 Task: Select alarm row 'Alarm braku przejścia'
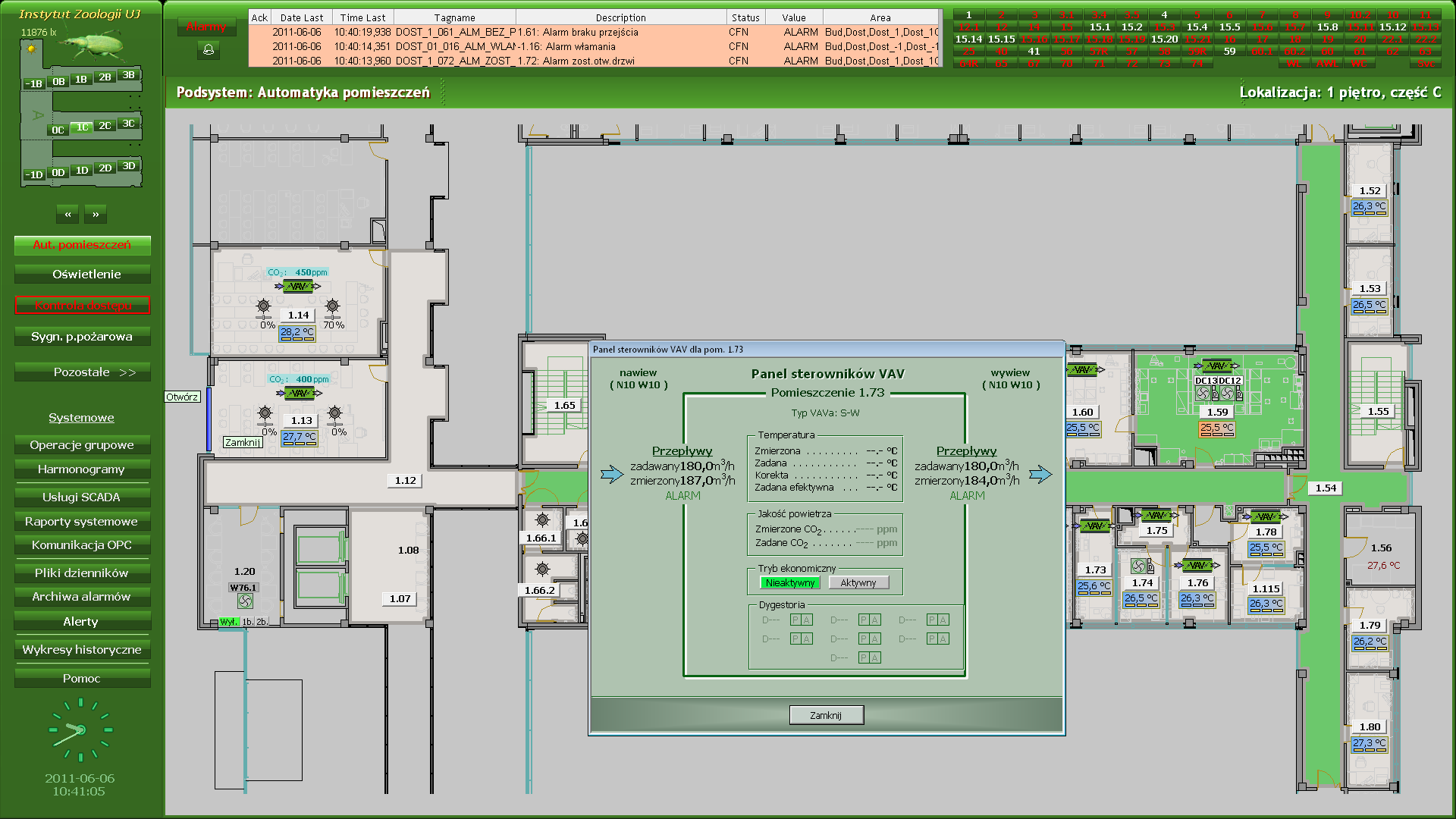pyautogui.click(x=595, y=32)
